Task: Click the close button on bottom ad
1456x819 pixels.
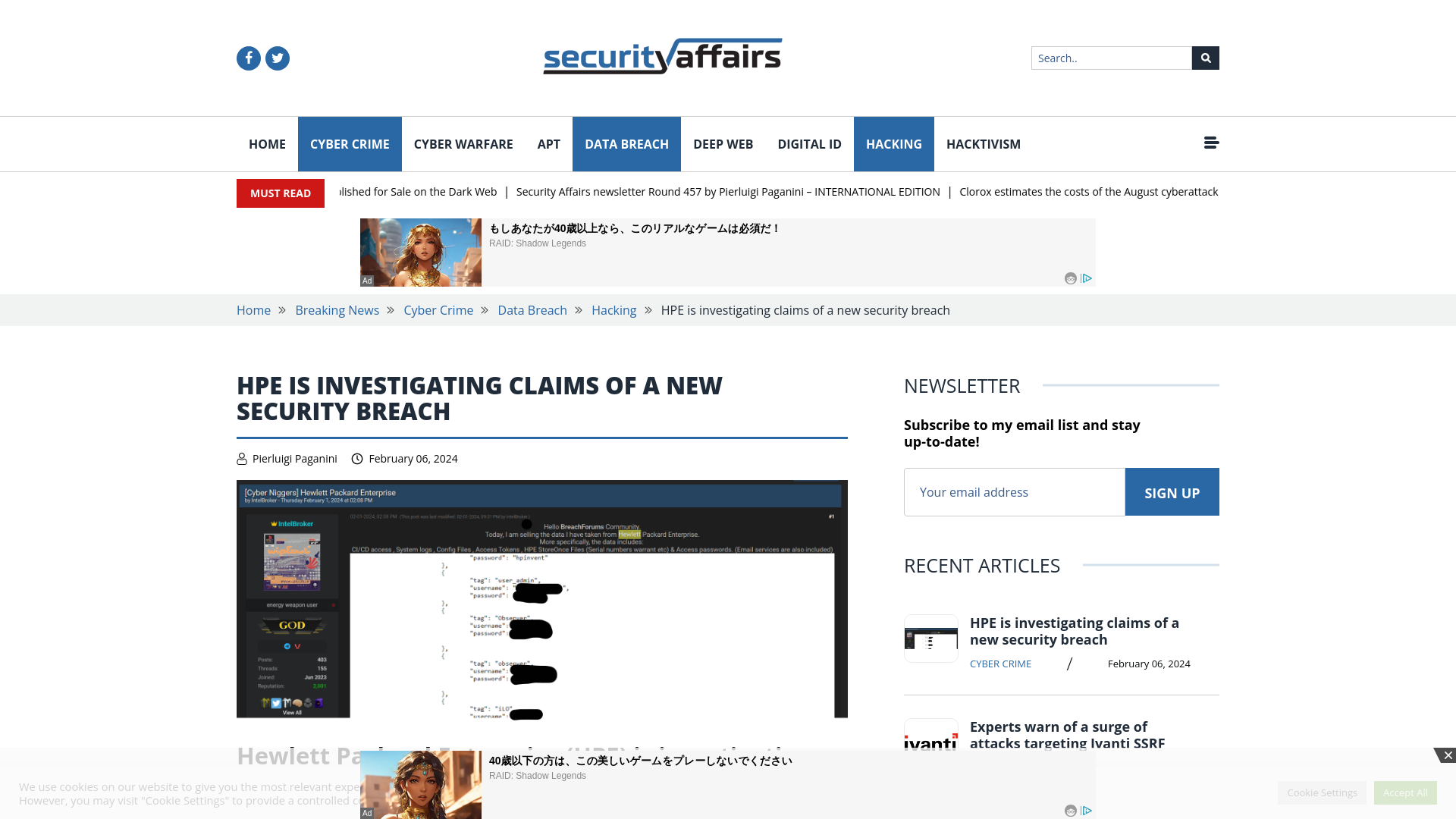Action: click(x=1448, y=756)
